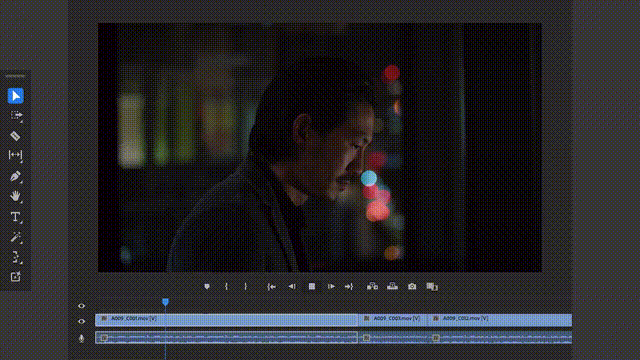
Task: Click the program monitor video preview
Action: [320, 147]
